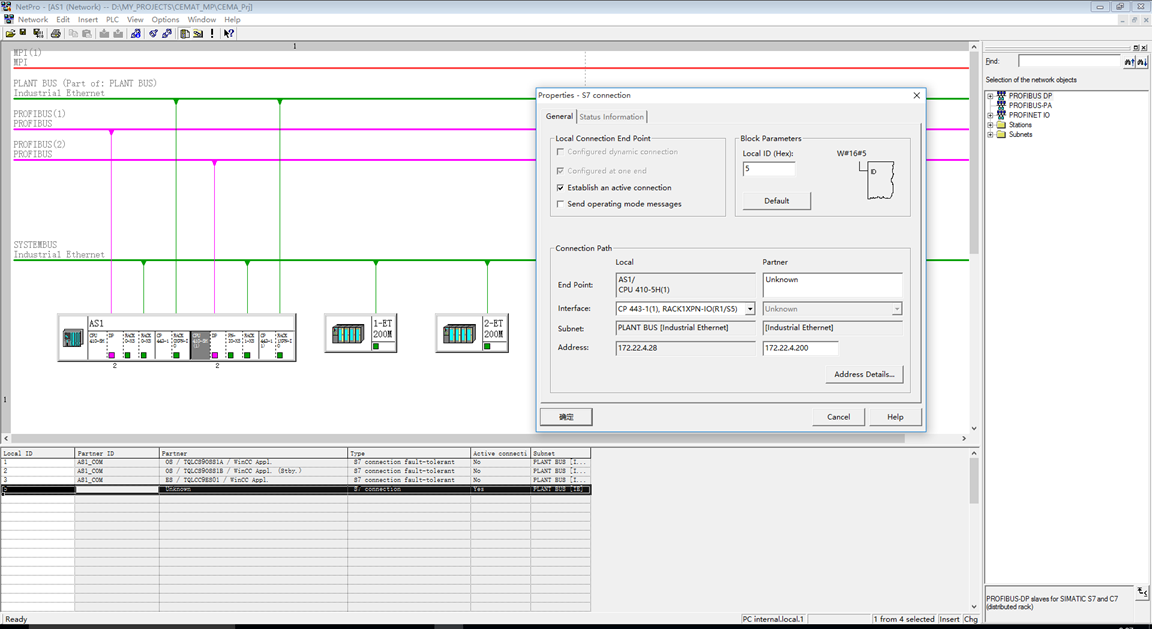Select the 1-ET 200M station icon

click(348, 334)
